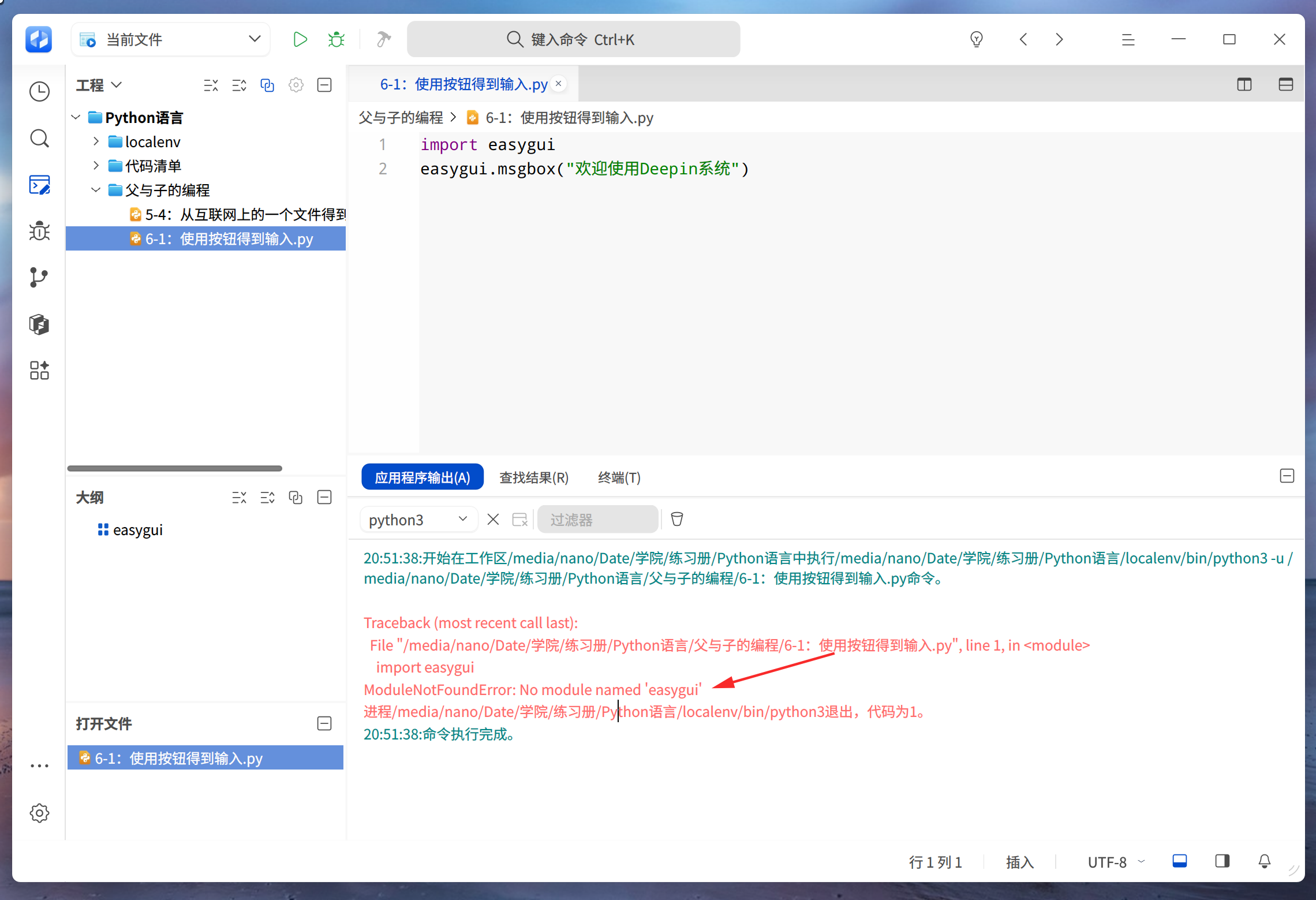Screen dimensions: 1316x900
Task: Open the settings gear at the sidebar bottom
Action: tap(39, 813)
